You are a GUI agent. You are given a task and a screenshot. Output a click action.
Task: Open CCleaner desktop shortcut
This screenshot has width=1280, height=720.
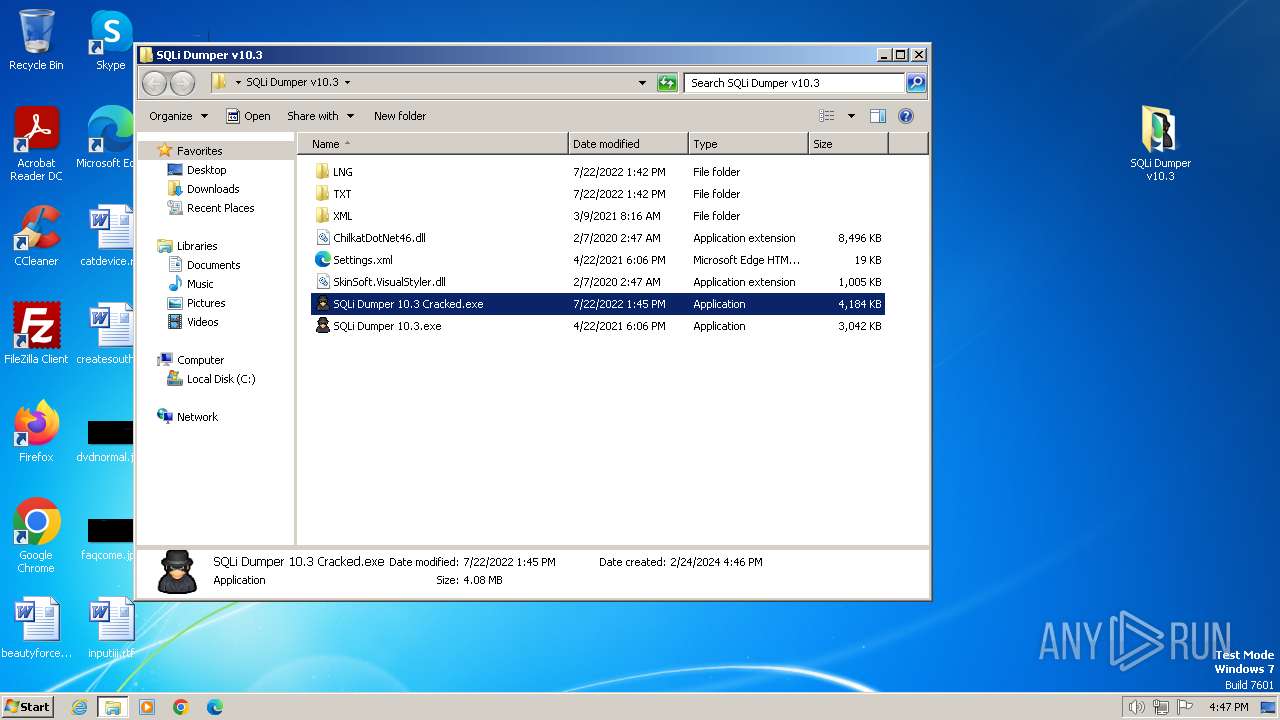pos(36,236)
